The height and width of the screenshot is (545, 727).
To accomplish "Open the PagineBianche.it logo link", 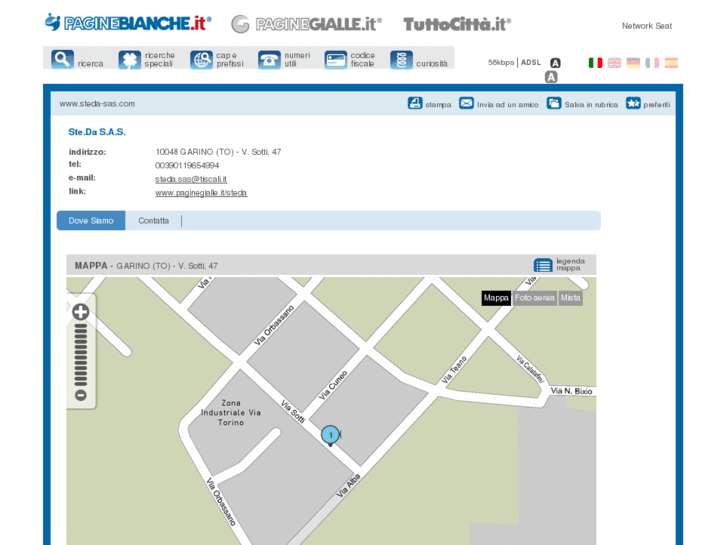I will tap(128, 23).
